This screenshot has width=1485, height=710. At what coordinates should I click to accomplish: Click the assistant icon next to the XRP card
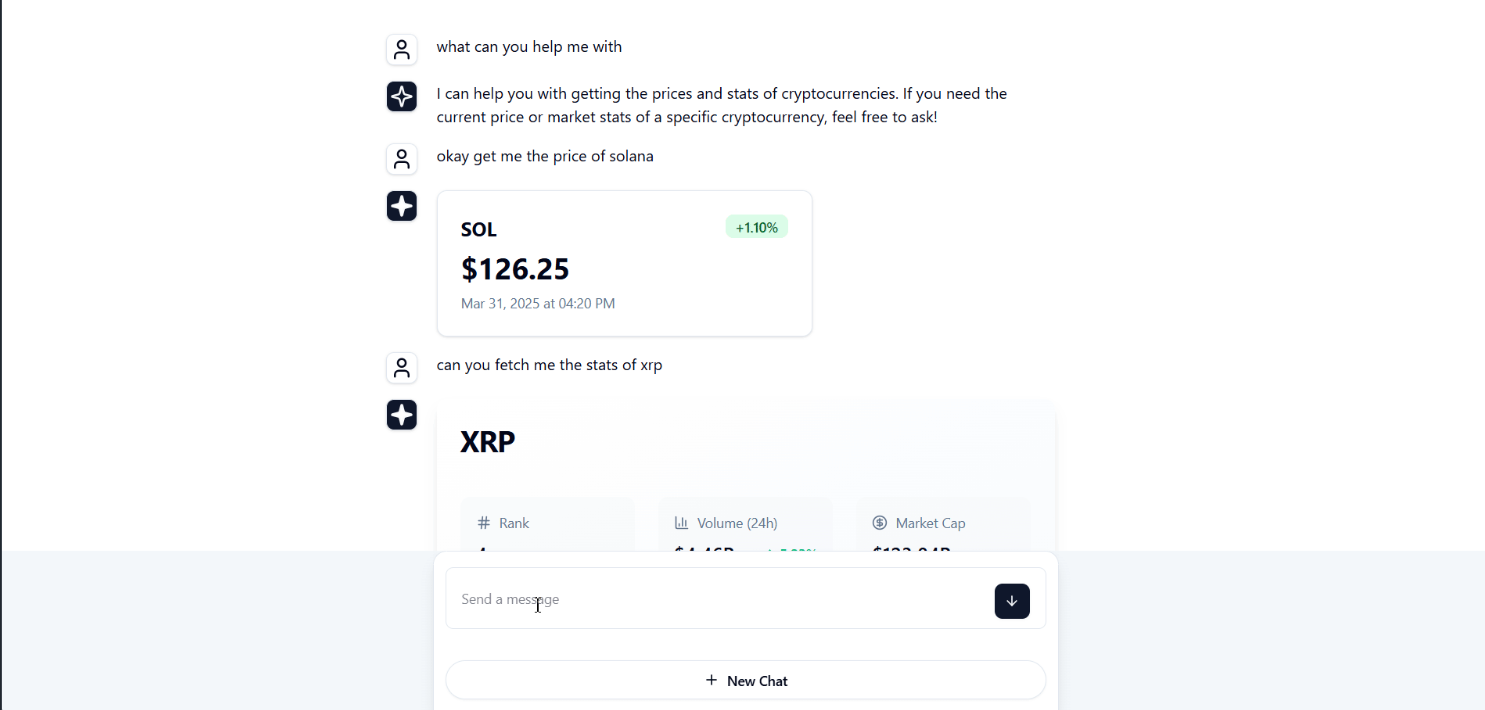tap(402, 415)
